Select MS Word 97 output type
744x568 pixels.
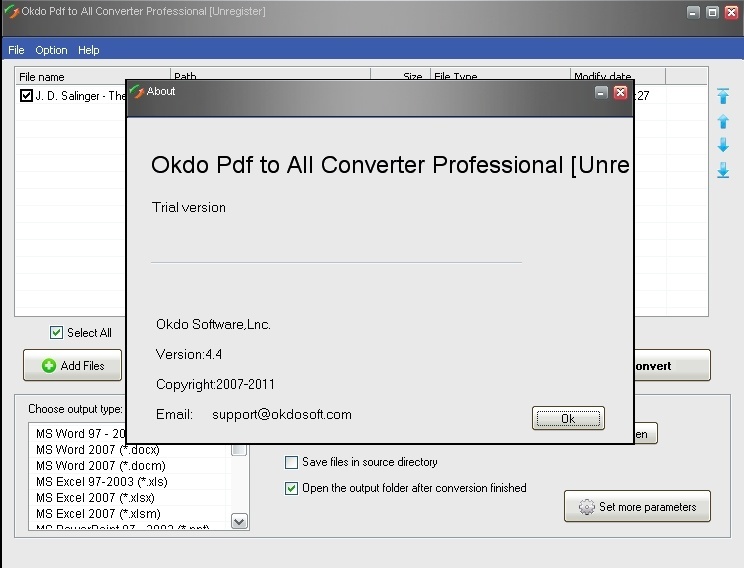click(x=80, y=433)
